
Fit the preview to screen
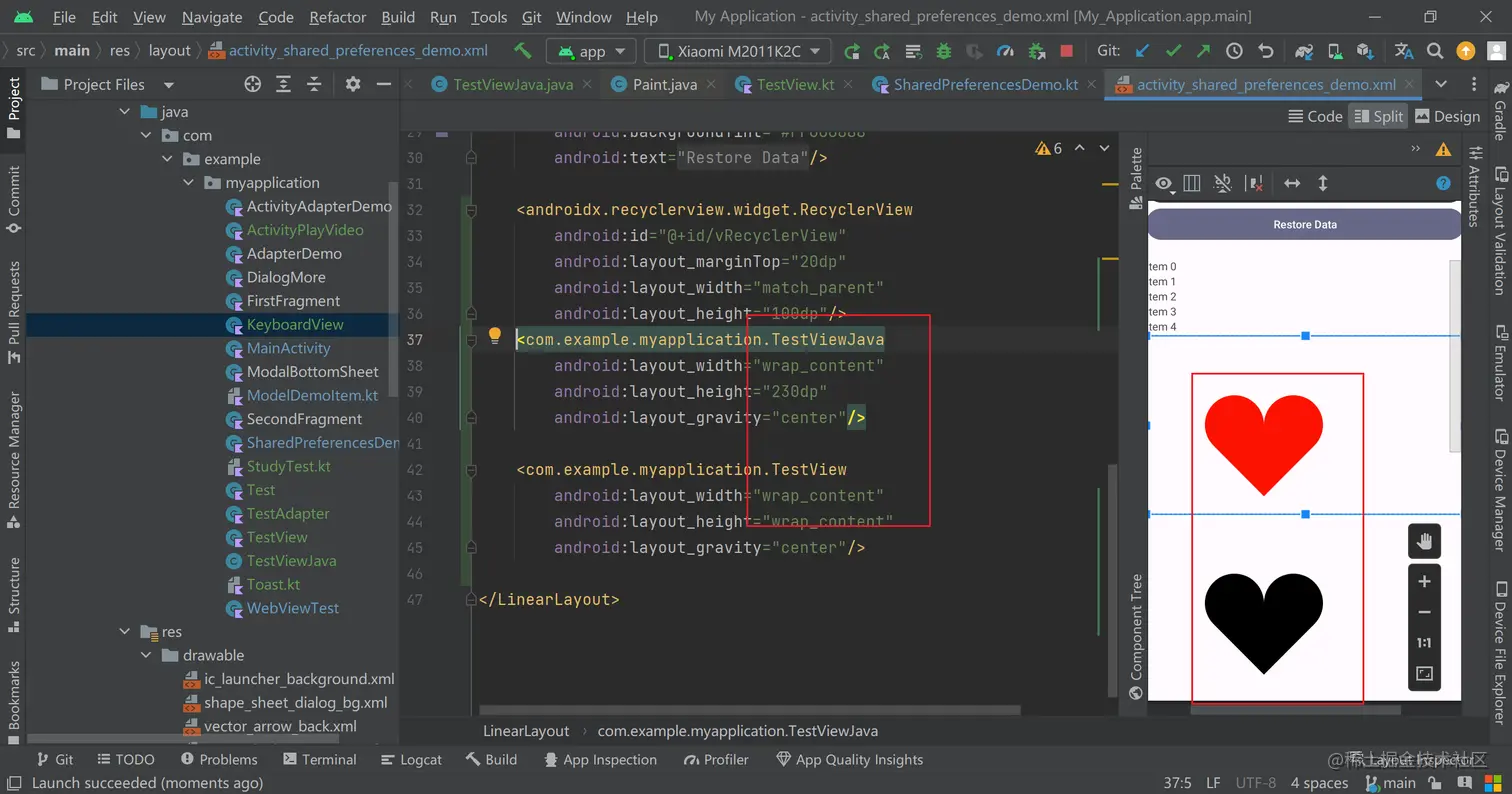pos(1424,674)
